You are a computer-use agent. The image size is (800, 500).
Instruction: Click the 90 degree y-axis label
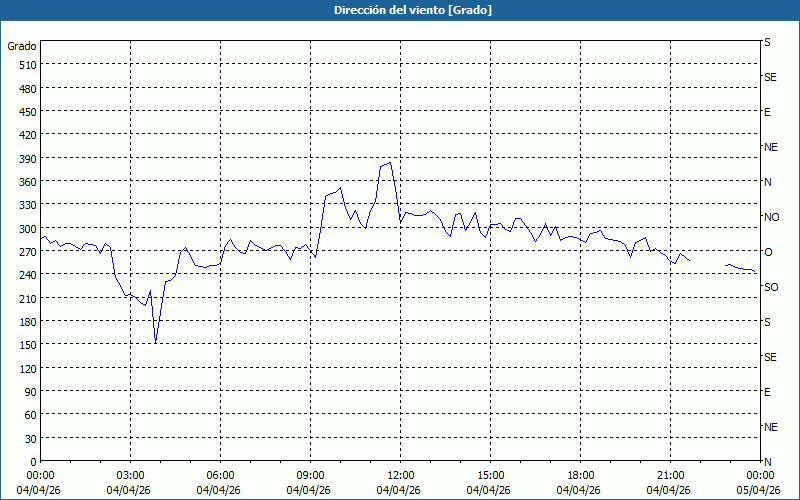pos(27,391)
